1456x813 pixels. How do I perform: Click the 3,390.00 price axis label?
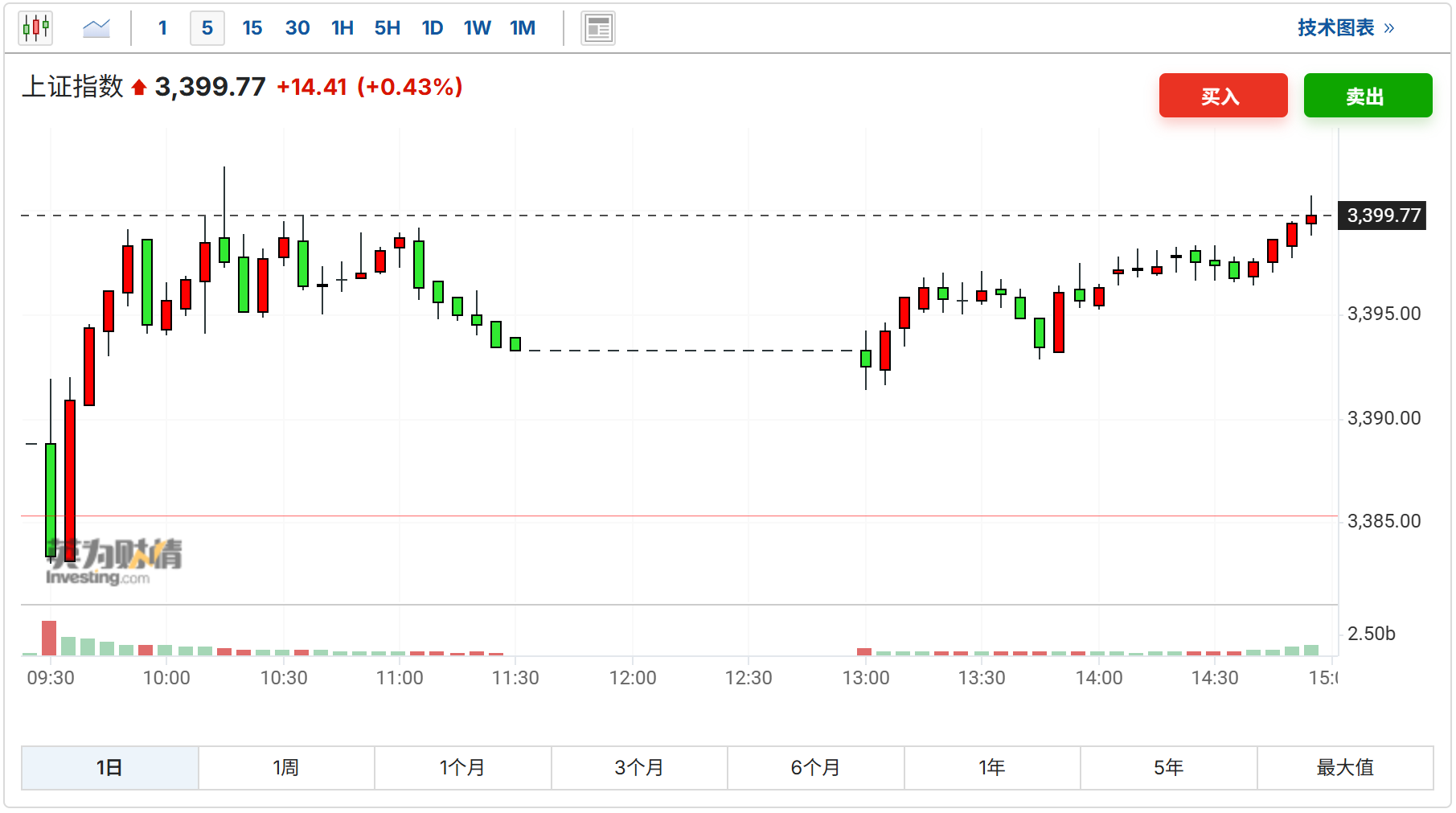pyautogui.click(x=1384, y=418)
